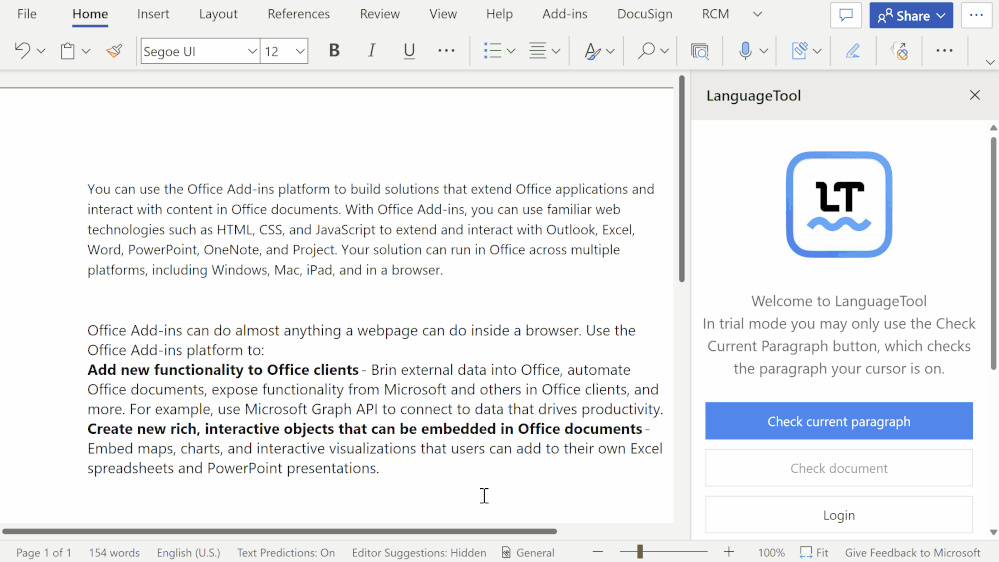Click the 100% zoom level
Image resolution: width=999 pixels, height=562 pixels.
pos(772,552)
